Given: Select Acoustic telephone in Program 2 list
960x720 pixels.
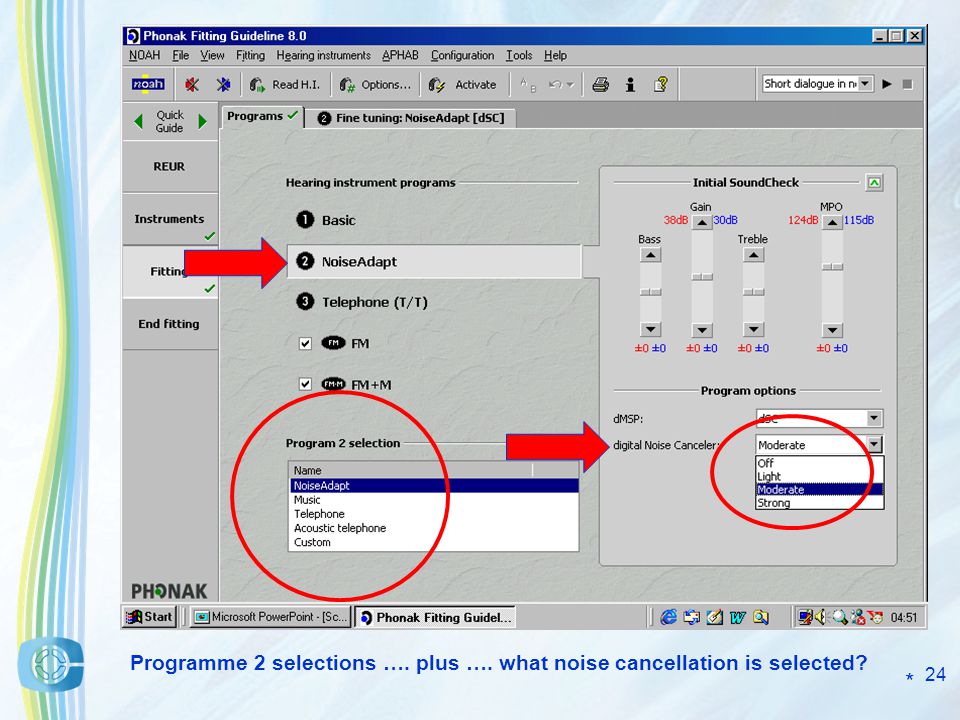Looking at the screenshot, I should (x=434, y=528).
